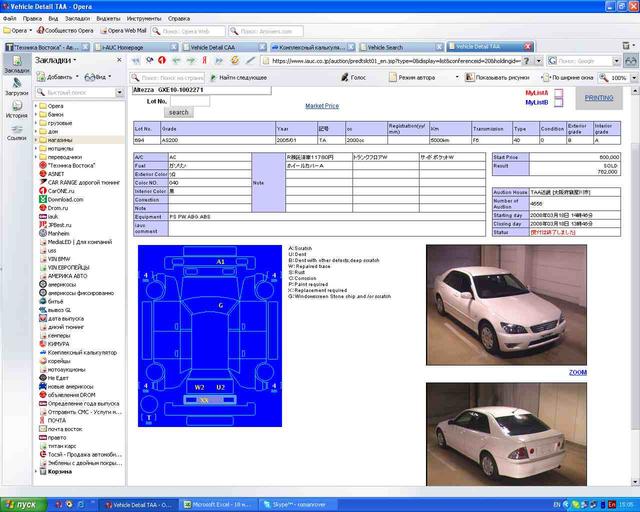Open the closed tabs trash icon

click(626, 46)
